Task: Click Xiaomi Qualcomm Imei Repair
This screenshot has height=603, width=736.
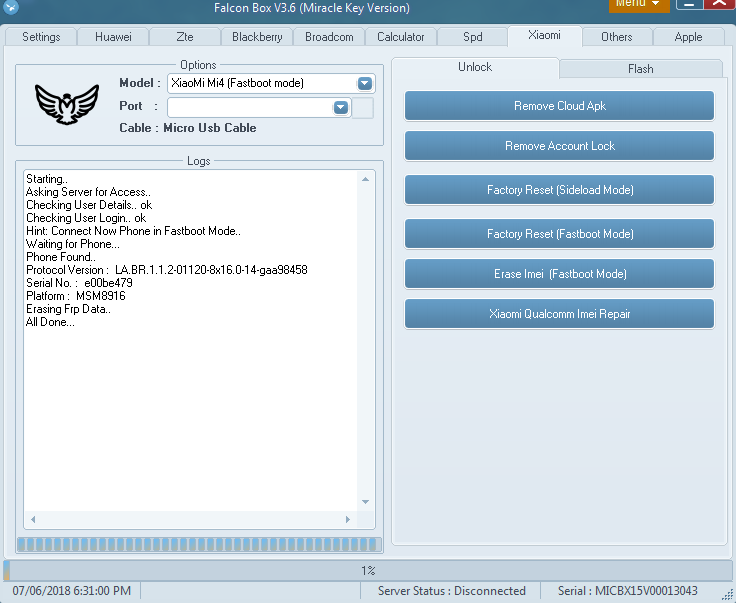Action: 560,314
